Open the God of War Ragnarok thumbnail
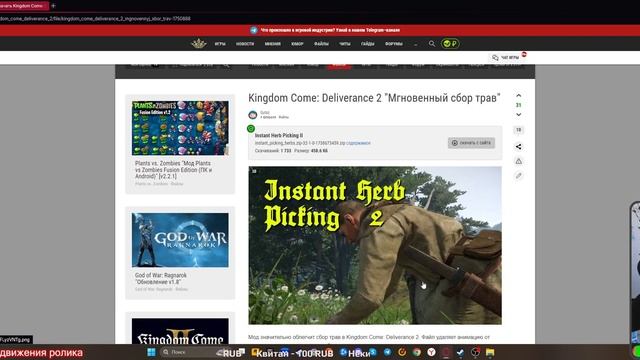The height and width of the screenshot is (360, 640). (x=180, y=240)
